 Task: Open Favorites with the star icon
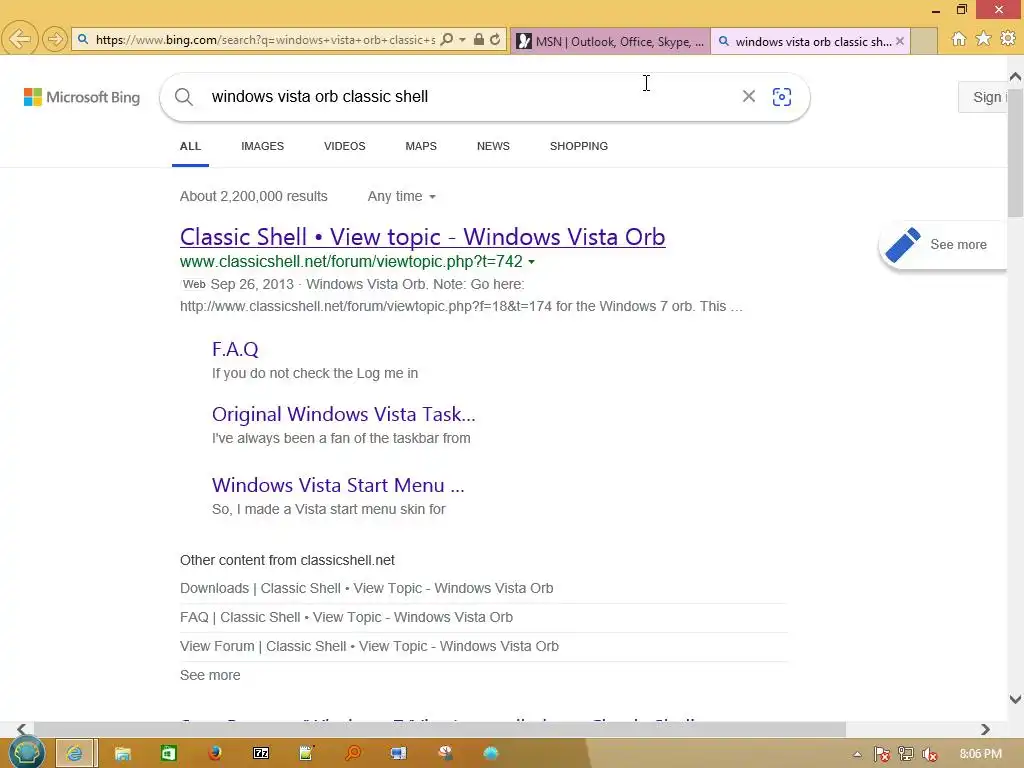(x=983, y=39)
